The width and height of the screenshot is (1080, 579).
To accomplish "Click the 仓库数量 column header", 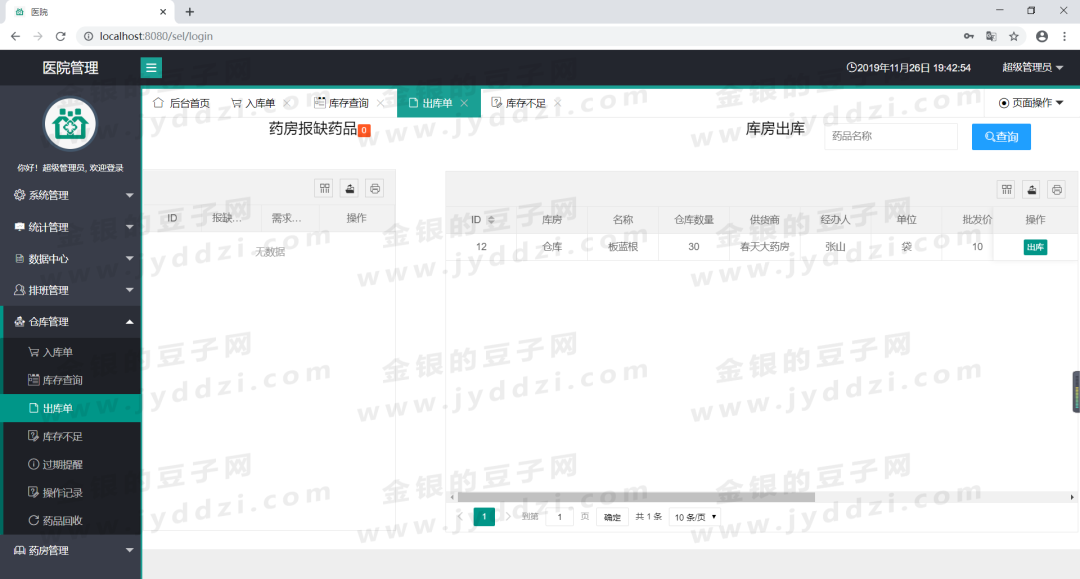I will 694,220.
